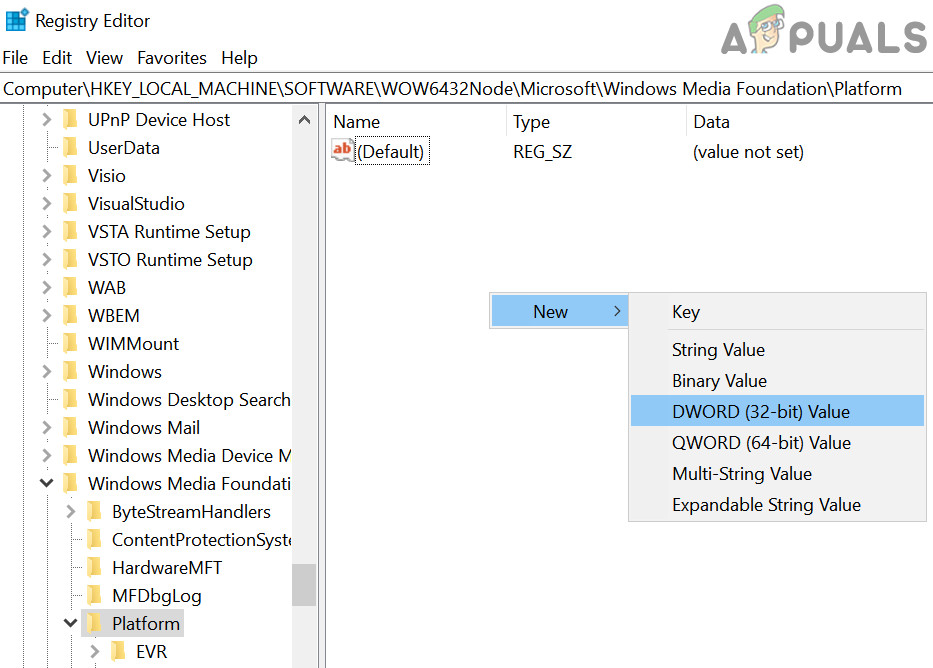Screen dimensions: 933x668
Task: Click the (Default) string value icon
Action: coord(342,150)
